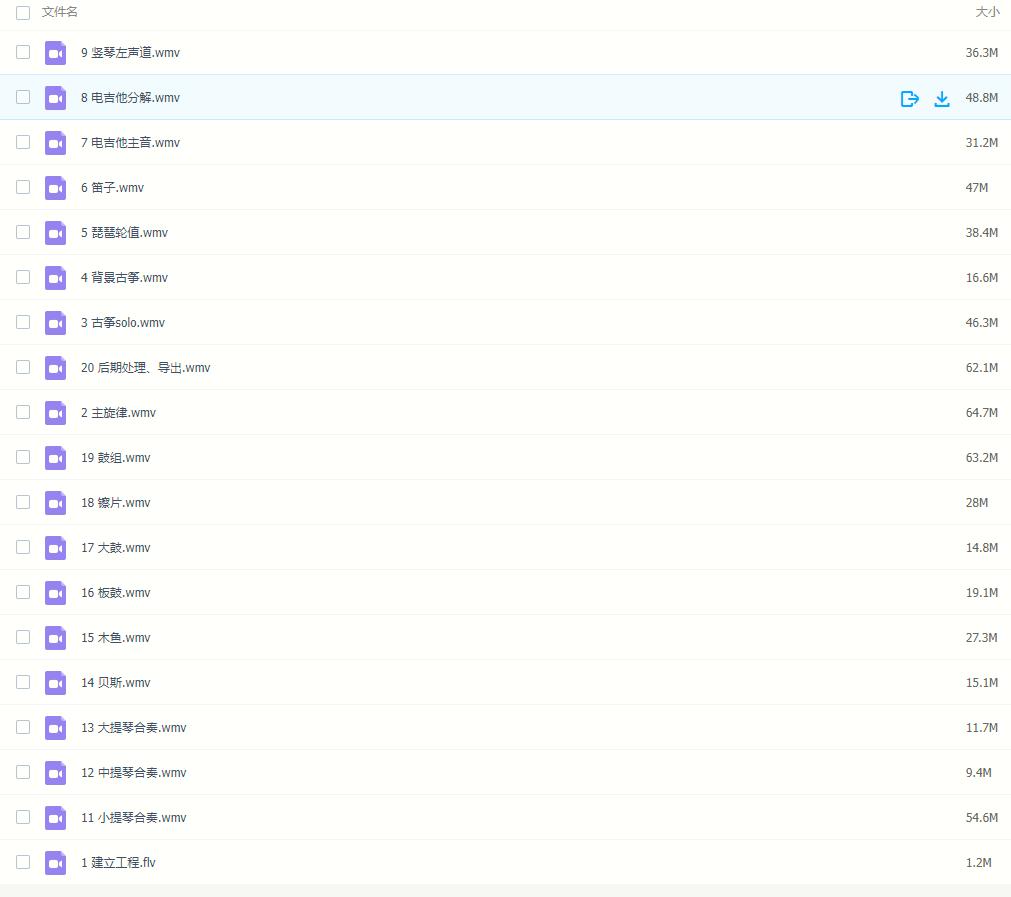Open file name 19 鼓组.wmv
Screen dimensions: 1011x897
pyautogui.click(x=115, y=458)
